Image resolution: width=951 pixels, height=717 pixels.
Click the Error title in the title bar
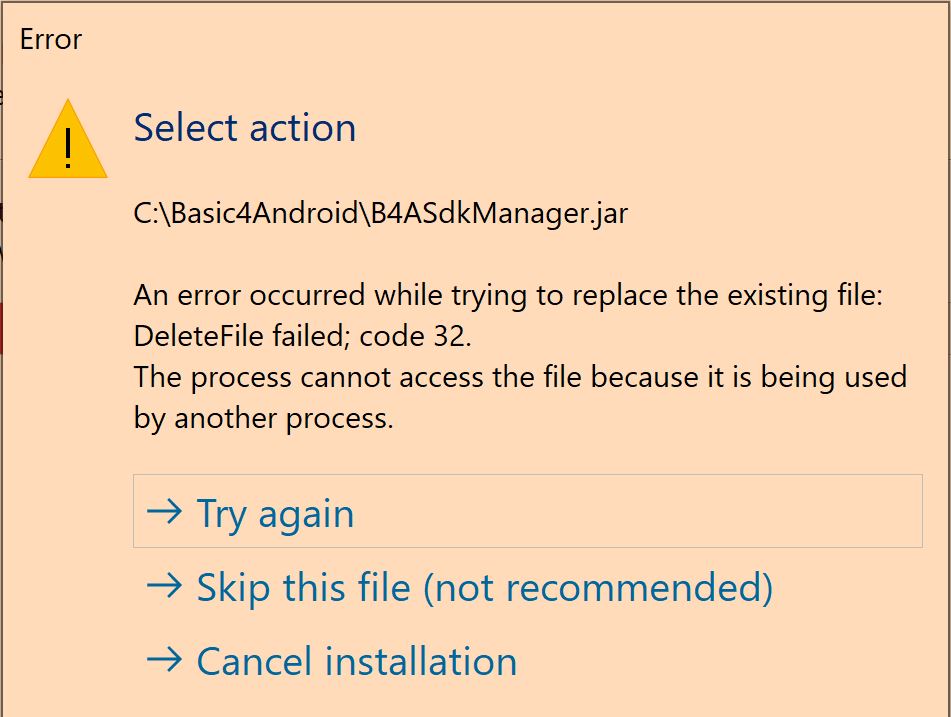pos(50,40)
